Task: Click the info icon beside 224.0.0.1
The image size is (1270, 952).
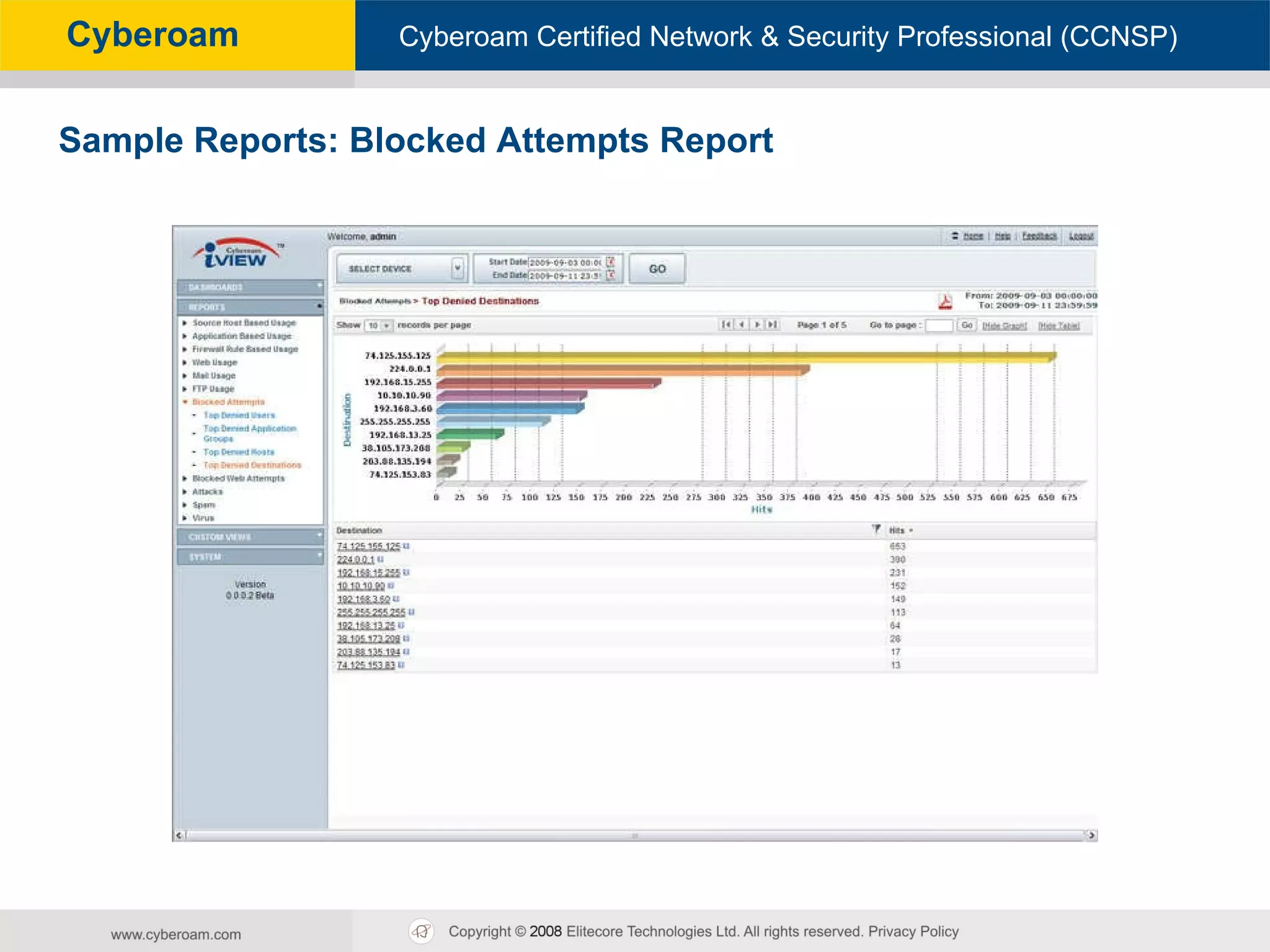Action: click(380, 559)
